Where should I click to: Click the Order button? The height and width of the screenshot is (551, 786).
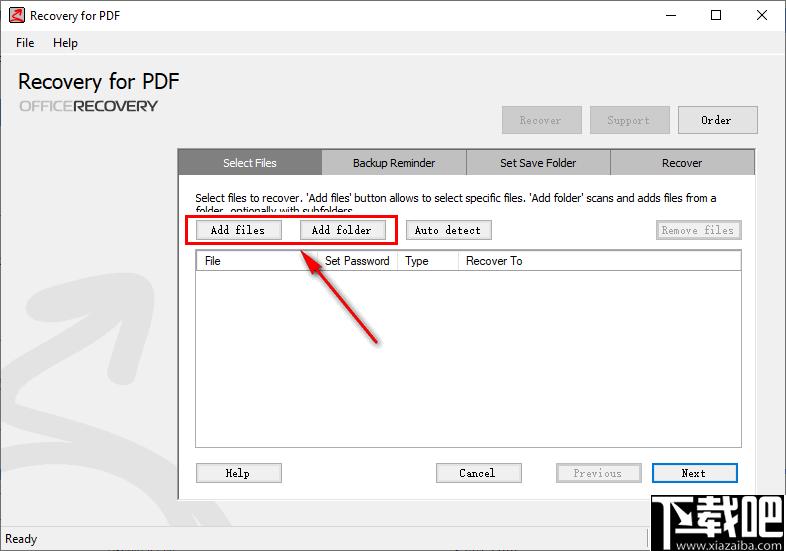pyautogui.click(x=717, y=120)
